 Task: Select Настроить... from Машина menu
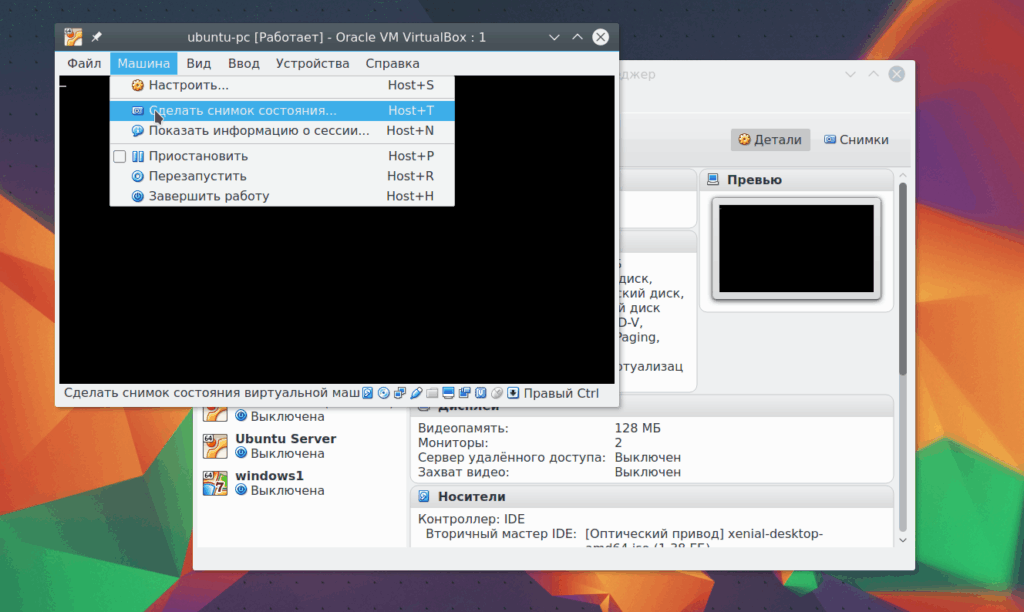click(x=282, y=86)
